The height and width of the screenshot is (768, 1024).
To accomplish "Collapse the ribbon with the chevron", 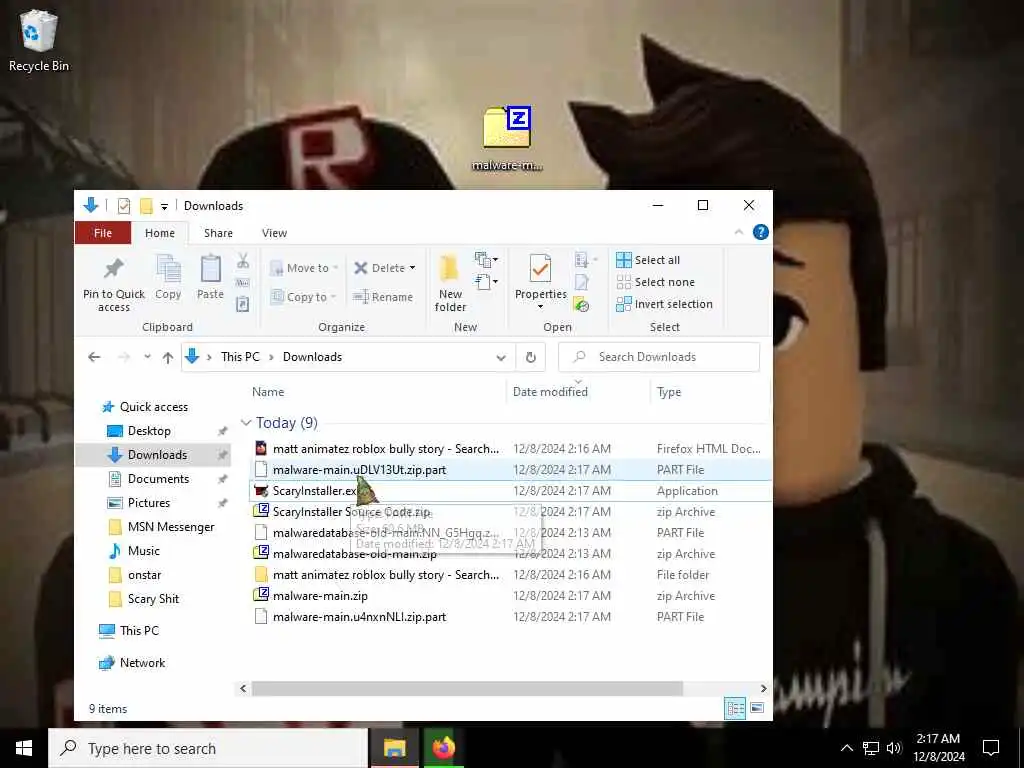I will pyautogui.click(x=739, y=232).
